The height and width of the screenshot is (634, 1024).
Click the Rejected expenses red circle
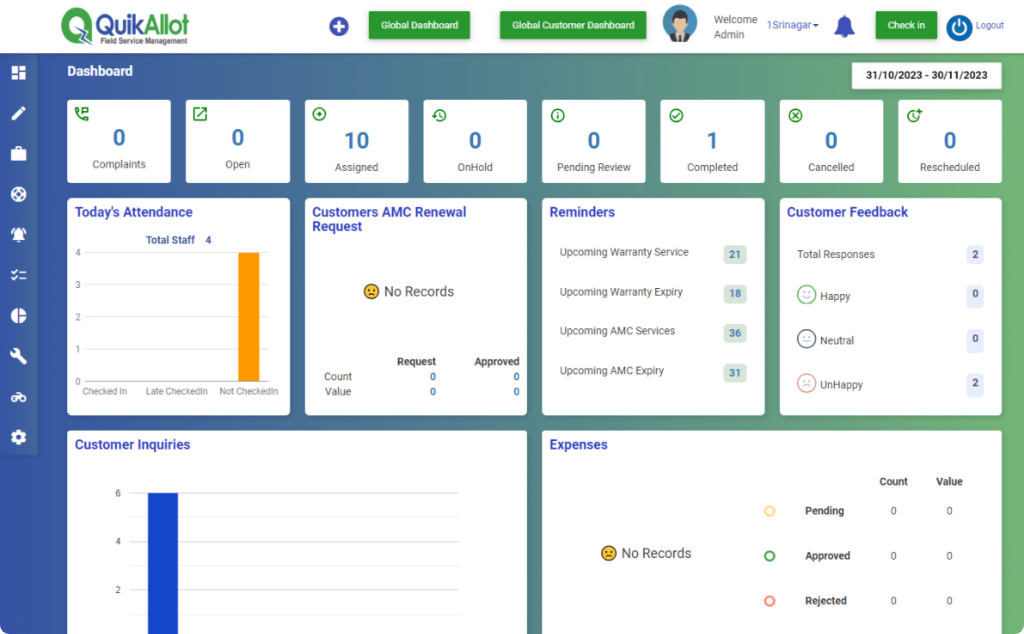coord(769,601)
